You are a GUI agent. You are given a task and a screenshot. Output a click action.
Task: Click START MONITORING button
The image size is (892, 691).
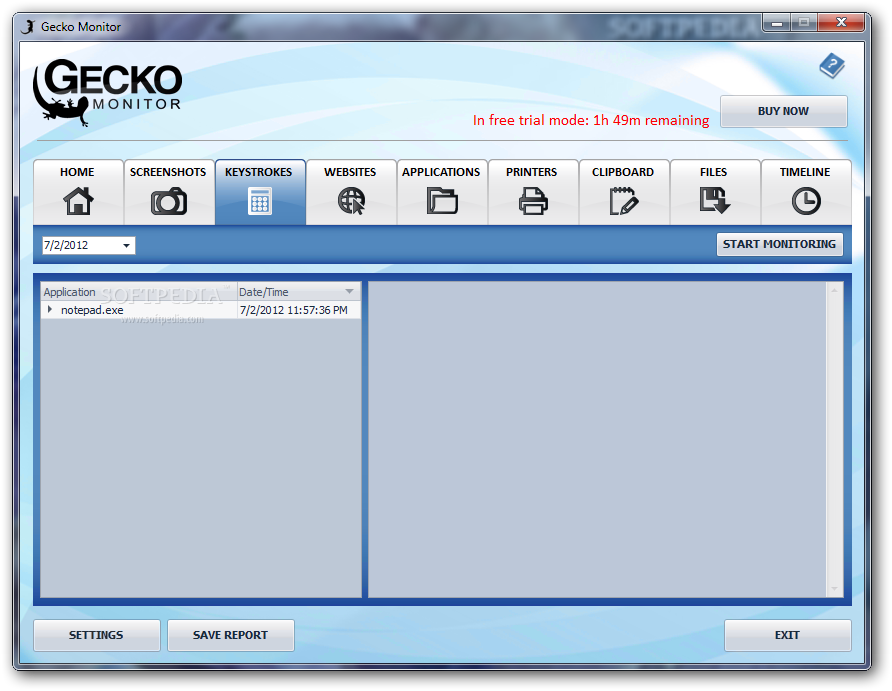click(x=779, y=245)
